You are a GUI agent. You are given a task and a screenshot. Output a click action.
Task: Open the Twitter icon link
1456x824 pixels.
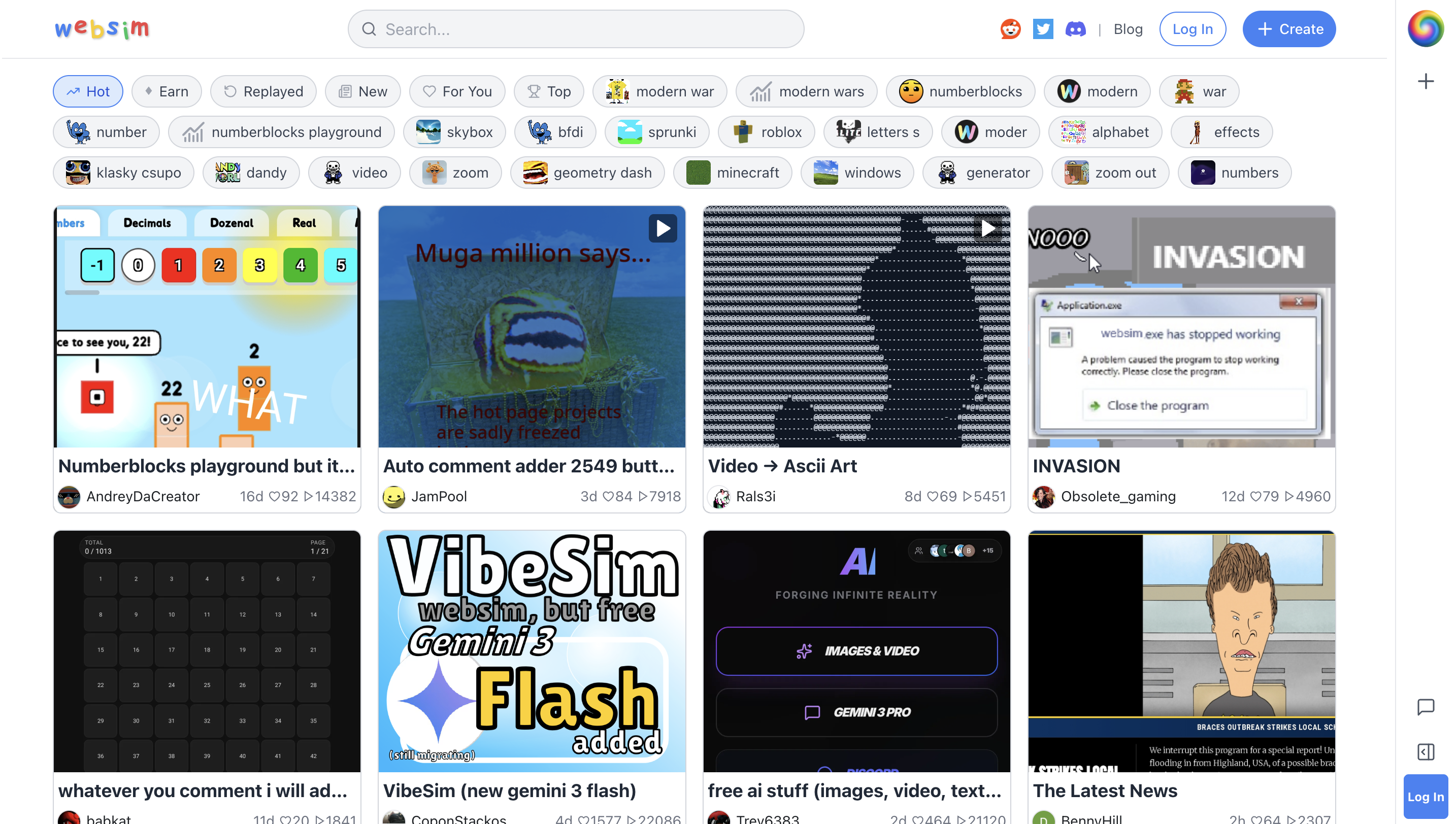click(1043, 29)
